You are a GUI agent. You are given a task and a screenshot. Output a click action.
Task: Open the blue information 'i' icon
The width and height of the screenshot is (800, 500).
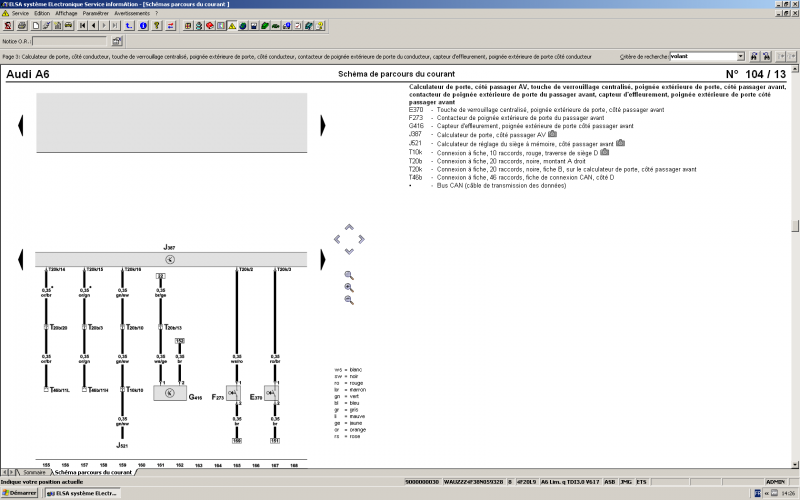pos(143,26)
